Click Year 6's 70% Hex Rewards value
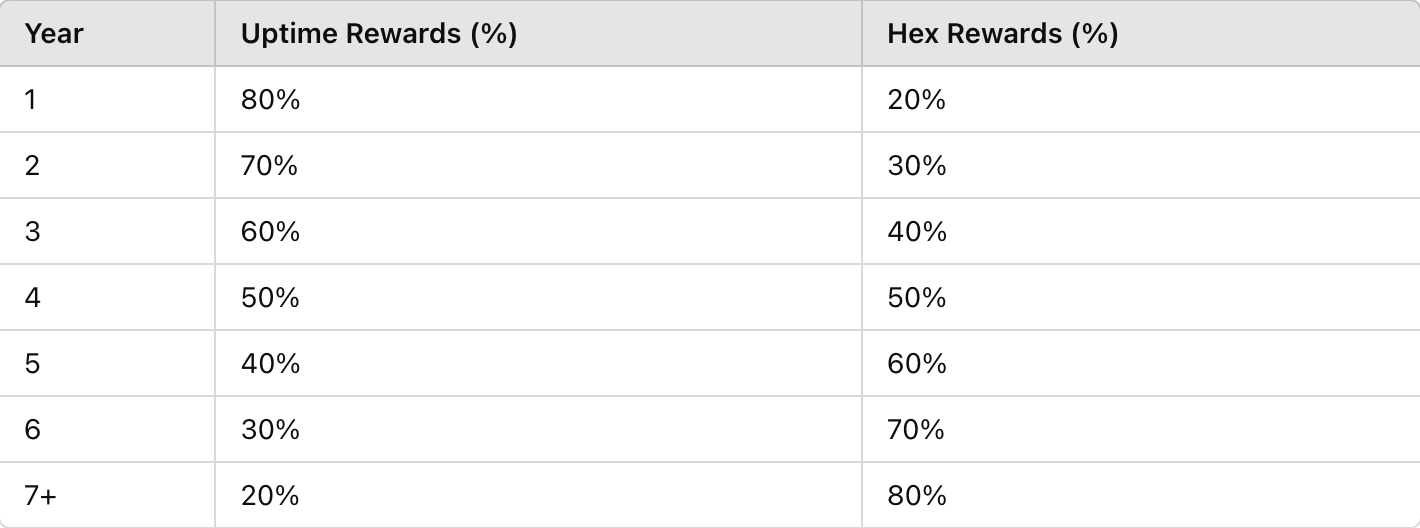The width and height of the screenshot is (1420, 528). click(x=916, y=430)
